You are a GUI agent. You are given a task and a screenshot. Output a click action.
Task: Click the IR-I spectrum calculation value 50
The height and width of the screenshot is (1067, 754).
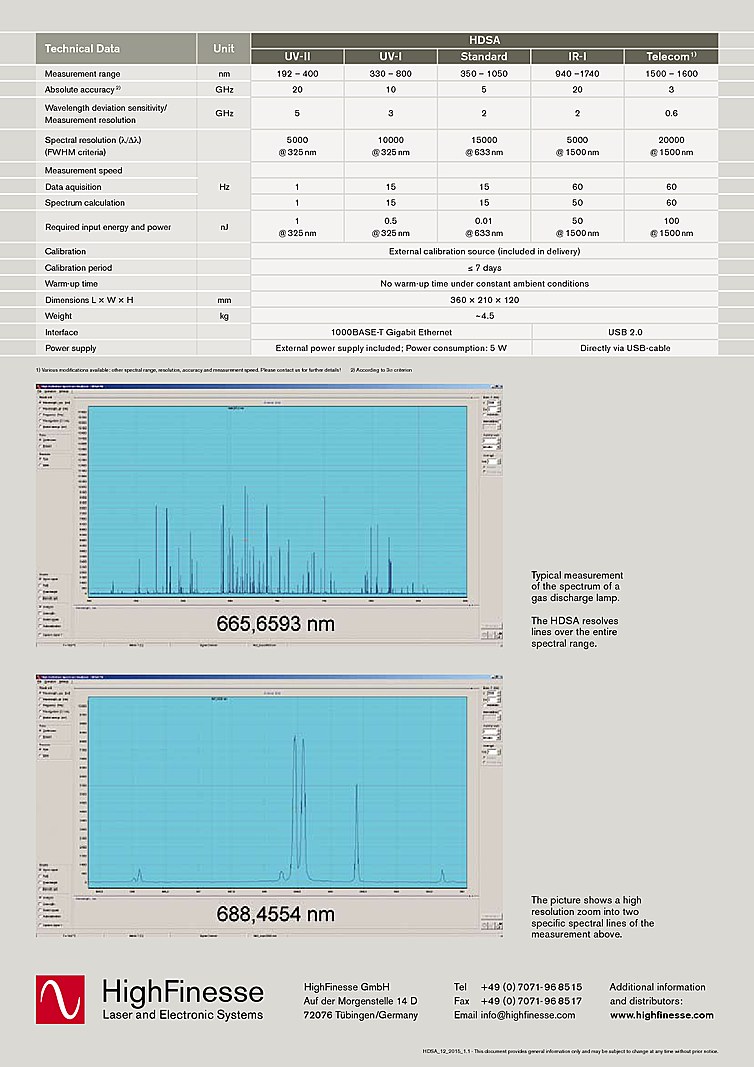(x=577, y=203)
